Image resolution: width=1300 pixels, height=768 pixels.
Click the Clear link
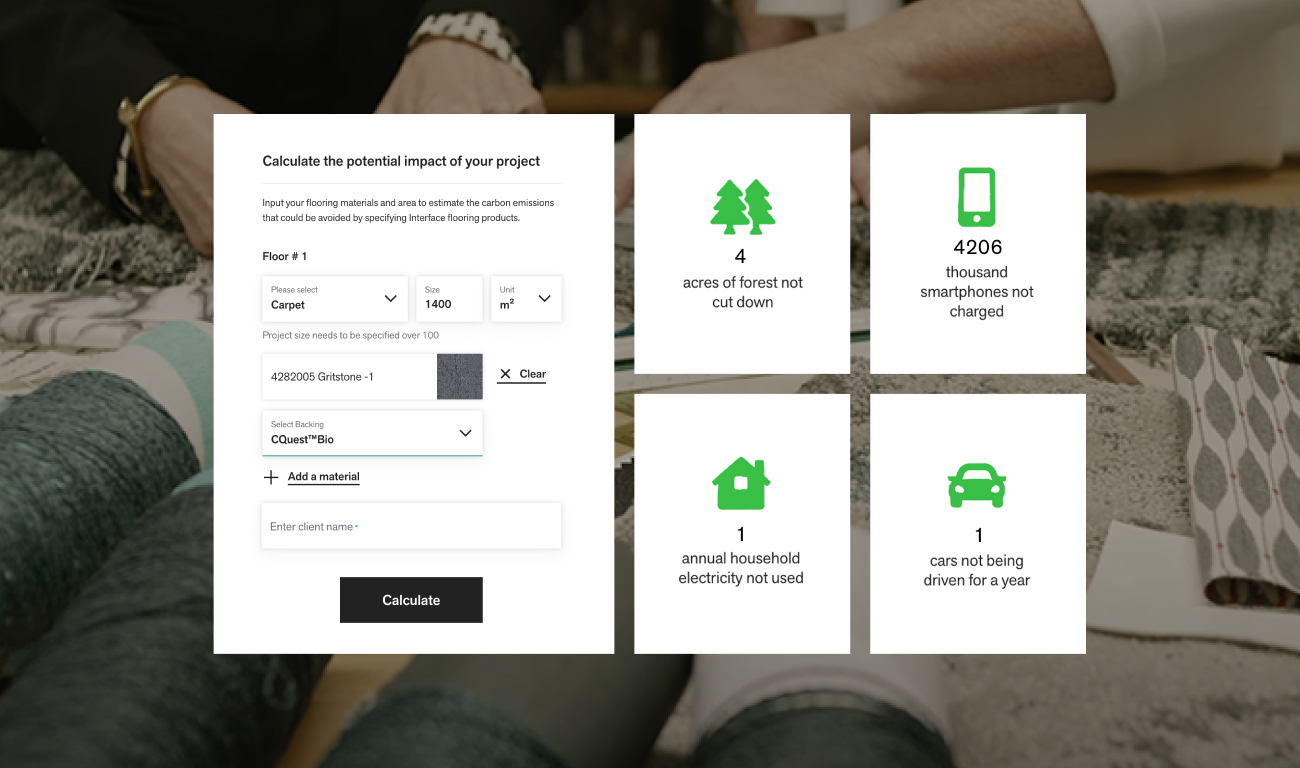(533, 374)
